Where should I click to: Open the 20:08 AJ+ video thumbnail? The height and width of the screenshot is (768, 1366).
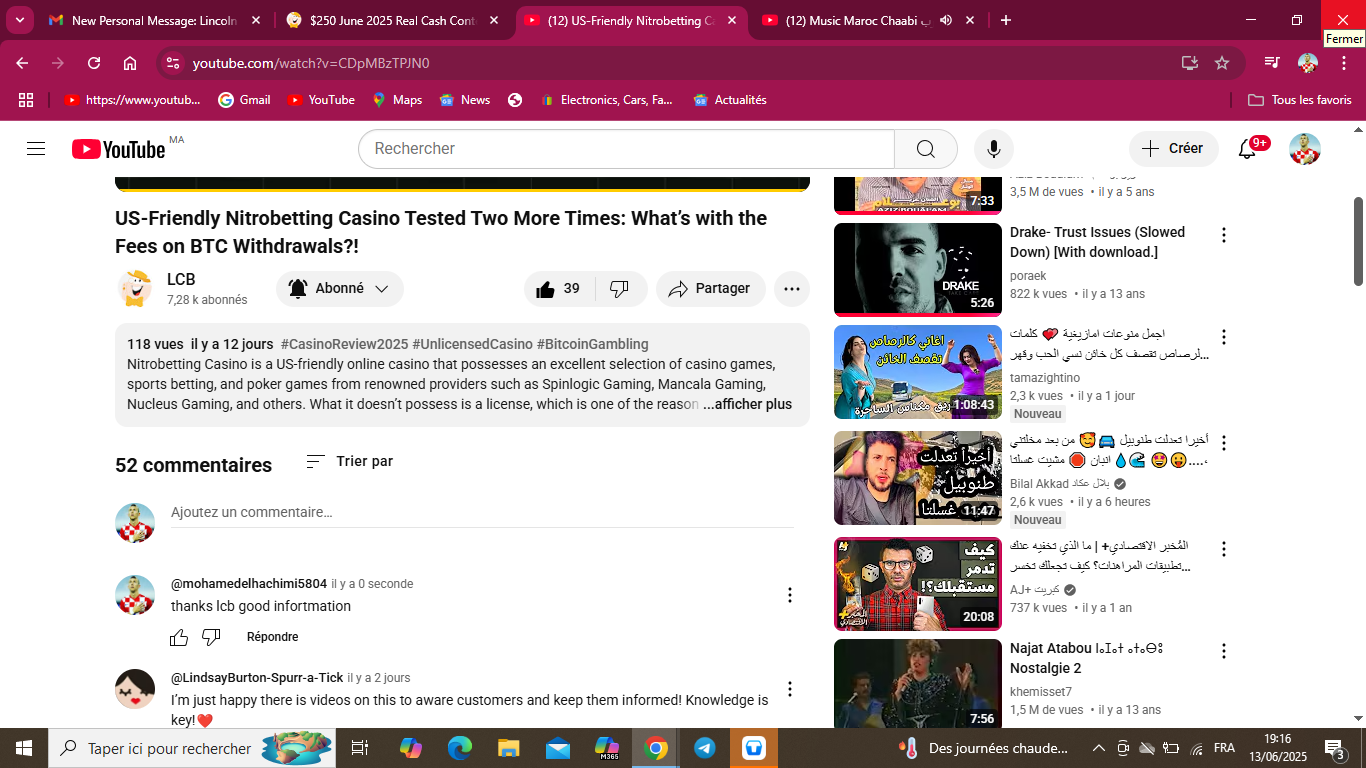click(x=917, y=584)
